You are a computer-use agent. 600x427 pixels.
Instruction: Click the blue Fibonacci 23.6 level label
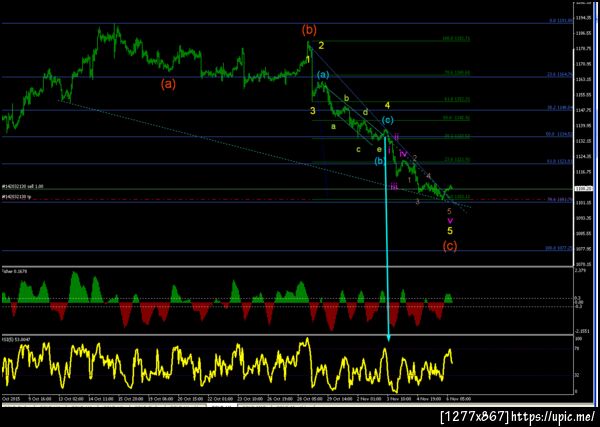(x=560, y=75)
